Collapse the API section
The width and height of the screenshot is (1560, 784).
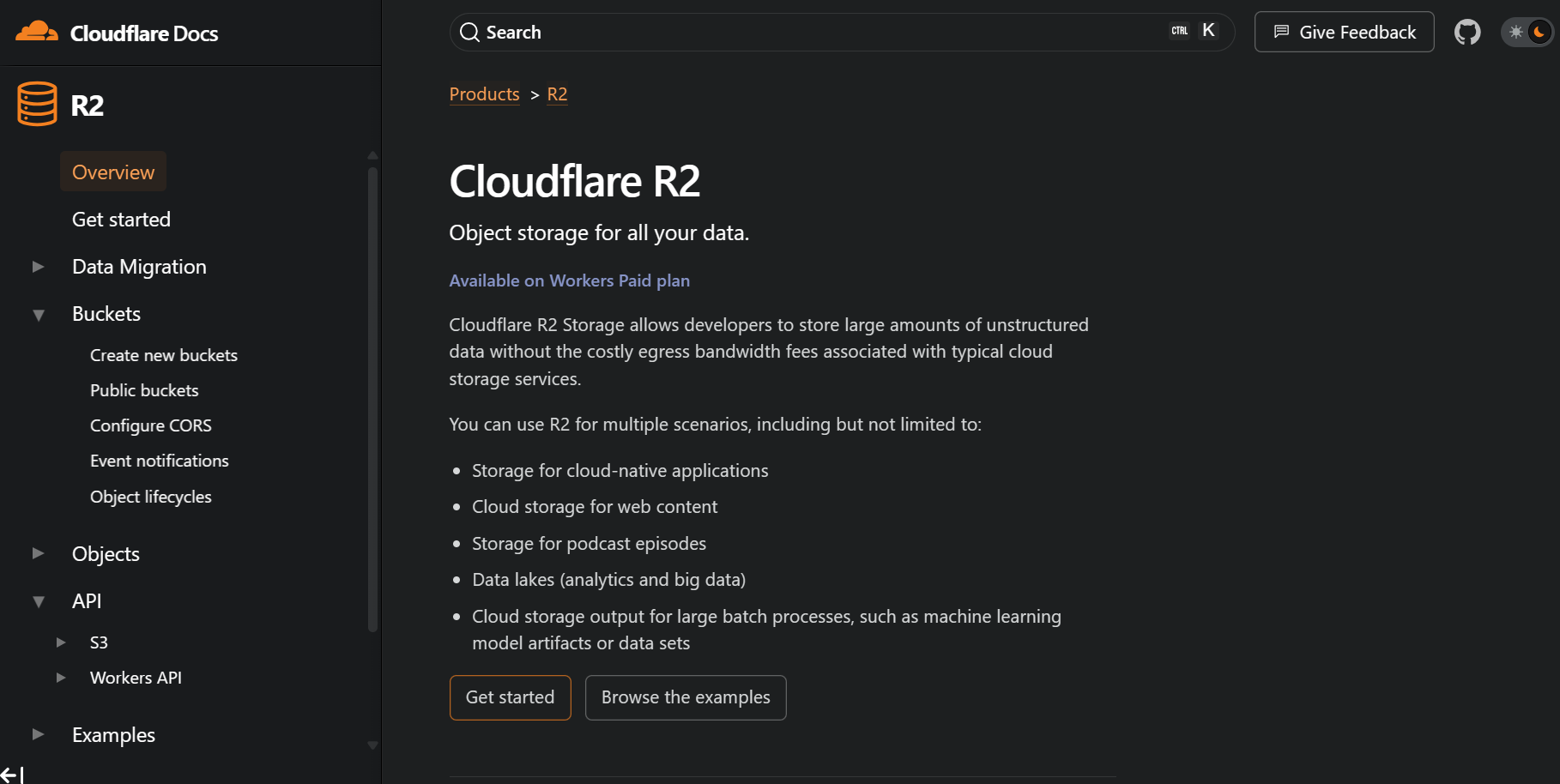[x=39, y=601]
